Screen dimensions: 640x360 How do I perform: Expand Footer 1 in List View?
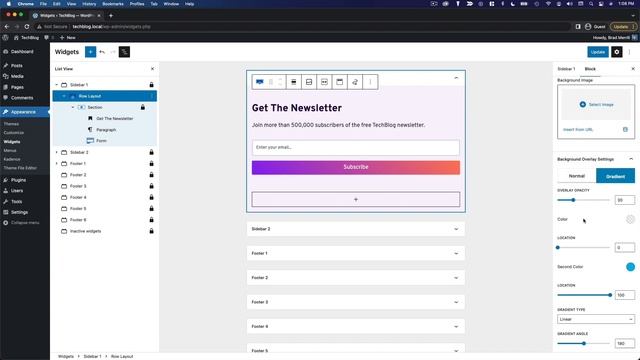click(x=57, y=164)
